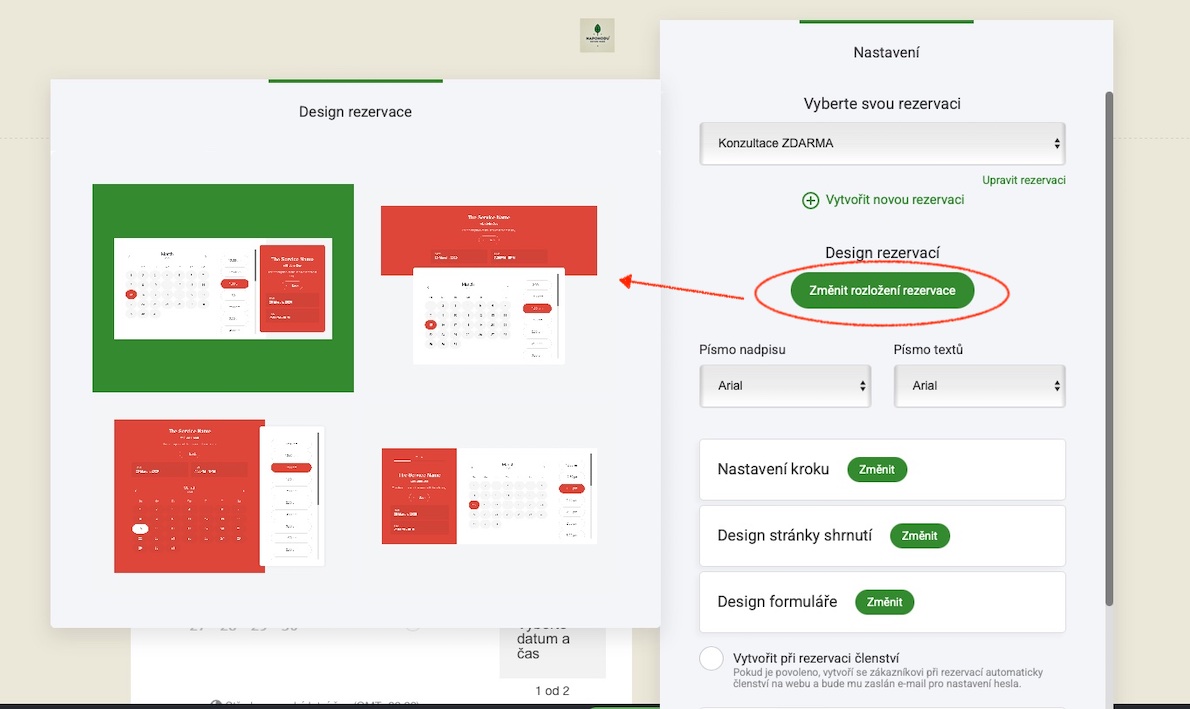The width and height of the screenshot is (1190, 709).
Task: Open the Konzultace ZDARMA reservation dropdown
Action: pyautogui.click(x=882, y=143)
